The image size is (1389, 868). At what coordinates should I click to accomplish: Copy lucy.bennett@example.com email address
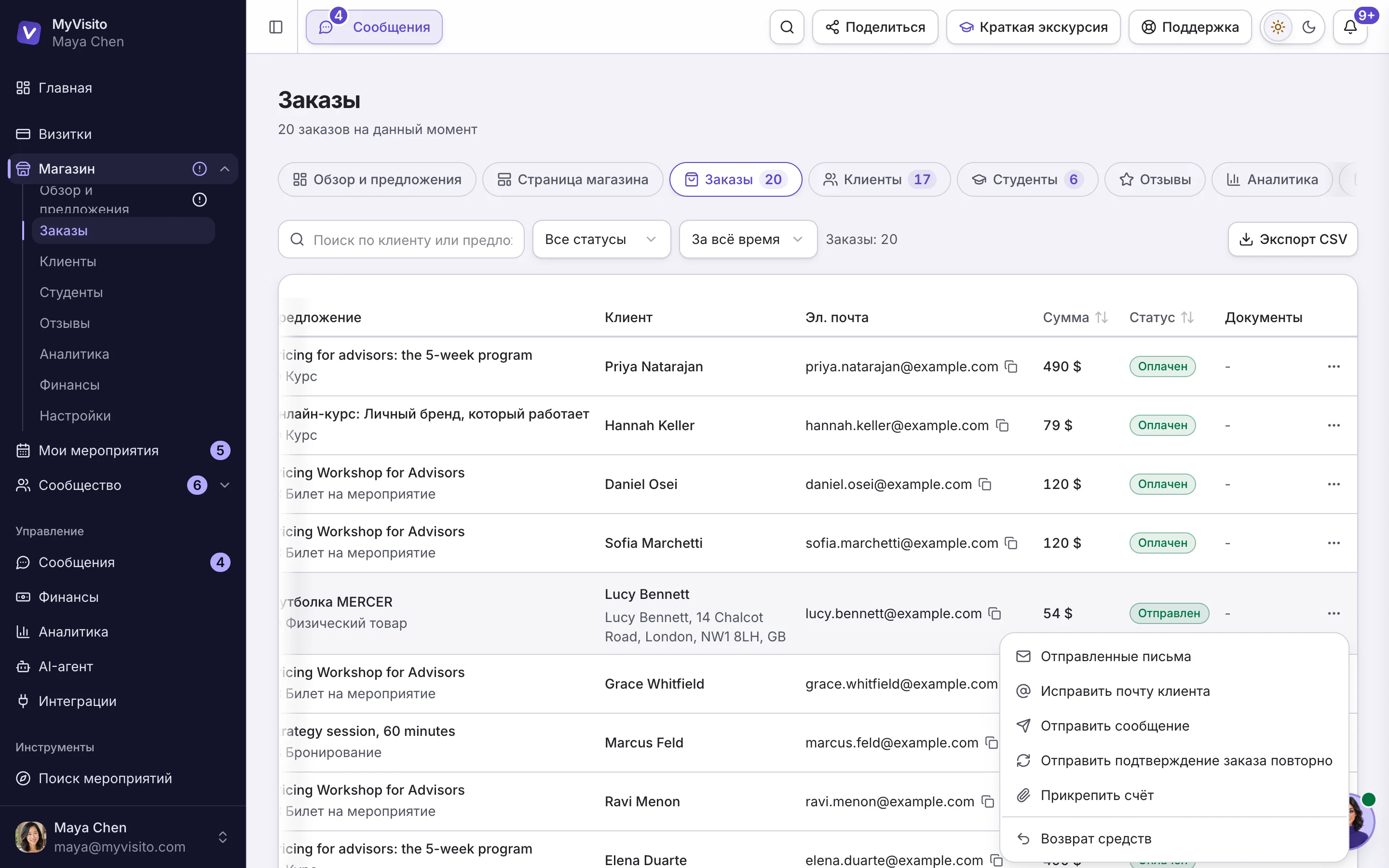coord(994,613)
